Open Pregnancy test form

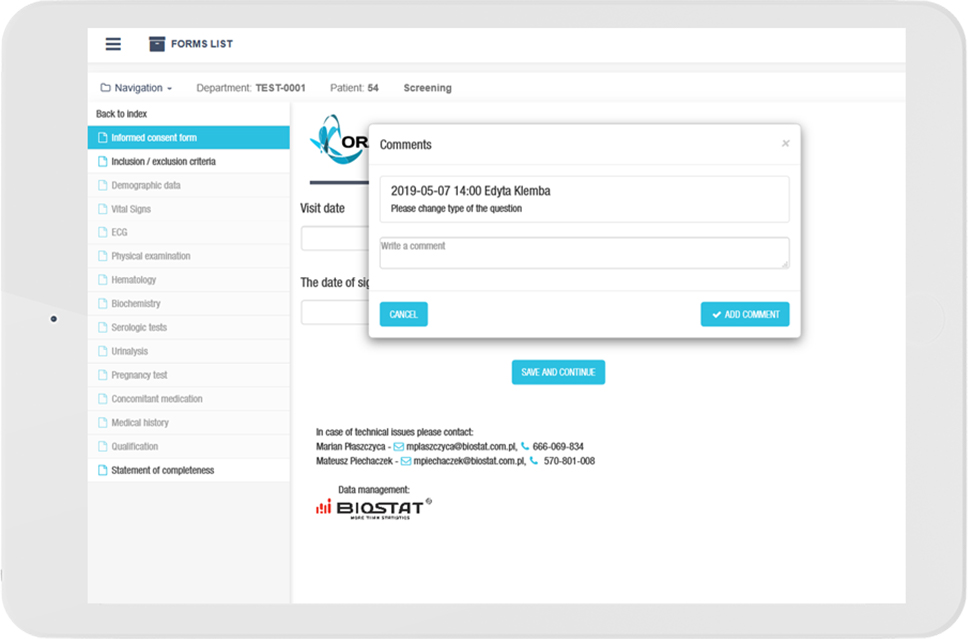tap(189, 375)
